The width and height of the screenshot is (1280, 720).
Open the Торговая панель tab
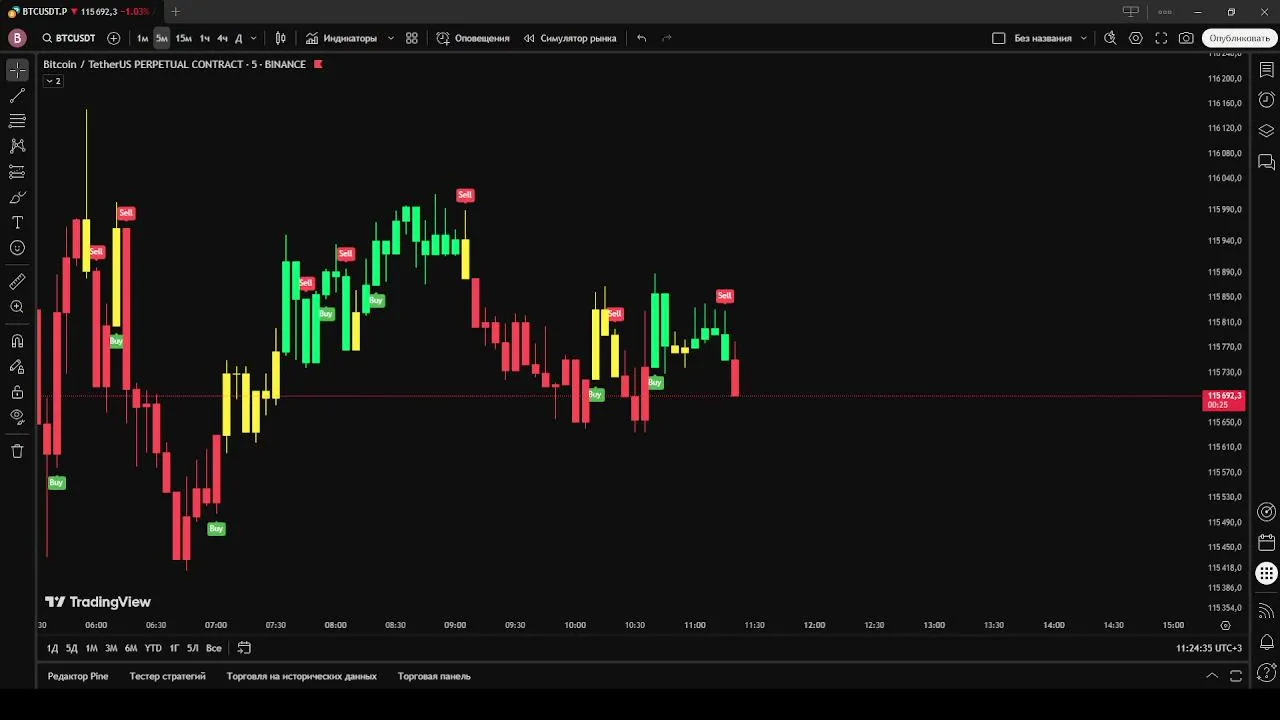[434, 676]
